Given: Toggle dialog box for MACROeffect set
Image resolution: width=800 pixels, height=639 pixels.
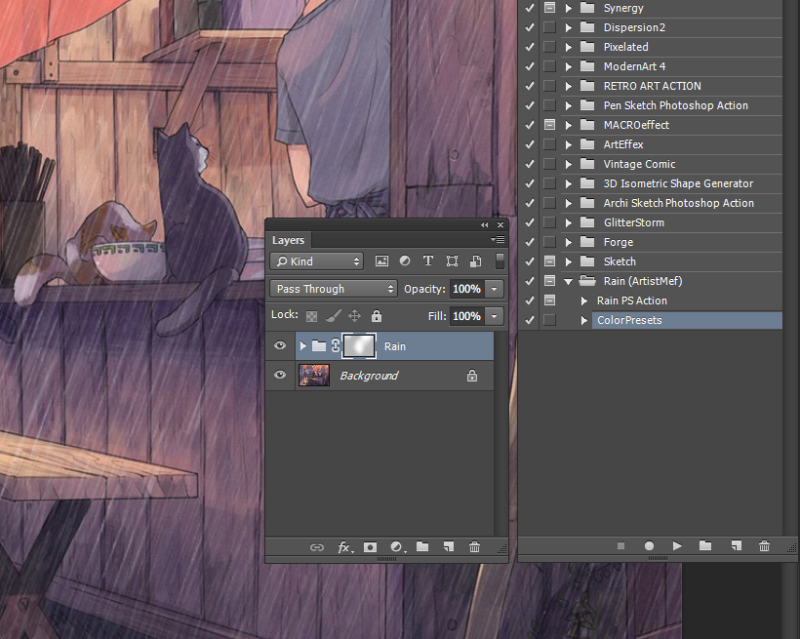Looking at the screenshot, I should (x=549, y=125).
